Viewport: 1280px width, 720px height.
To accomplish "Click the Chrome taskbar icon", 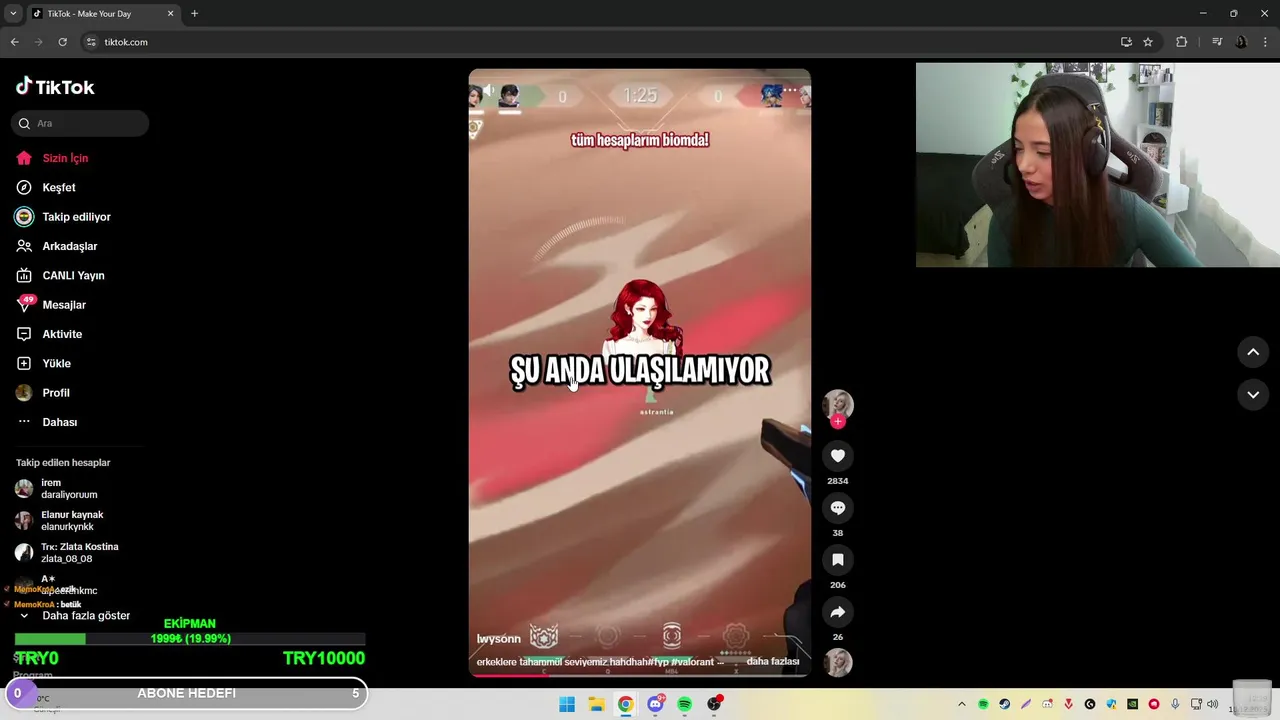I will pyautogui.click(x=625, y=704).
